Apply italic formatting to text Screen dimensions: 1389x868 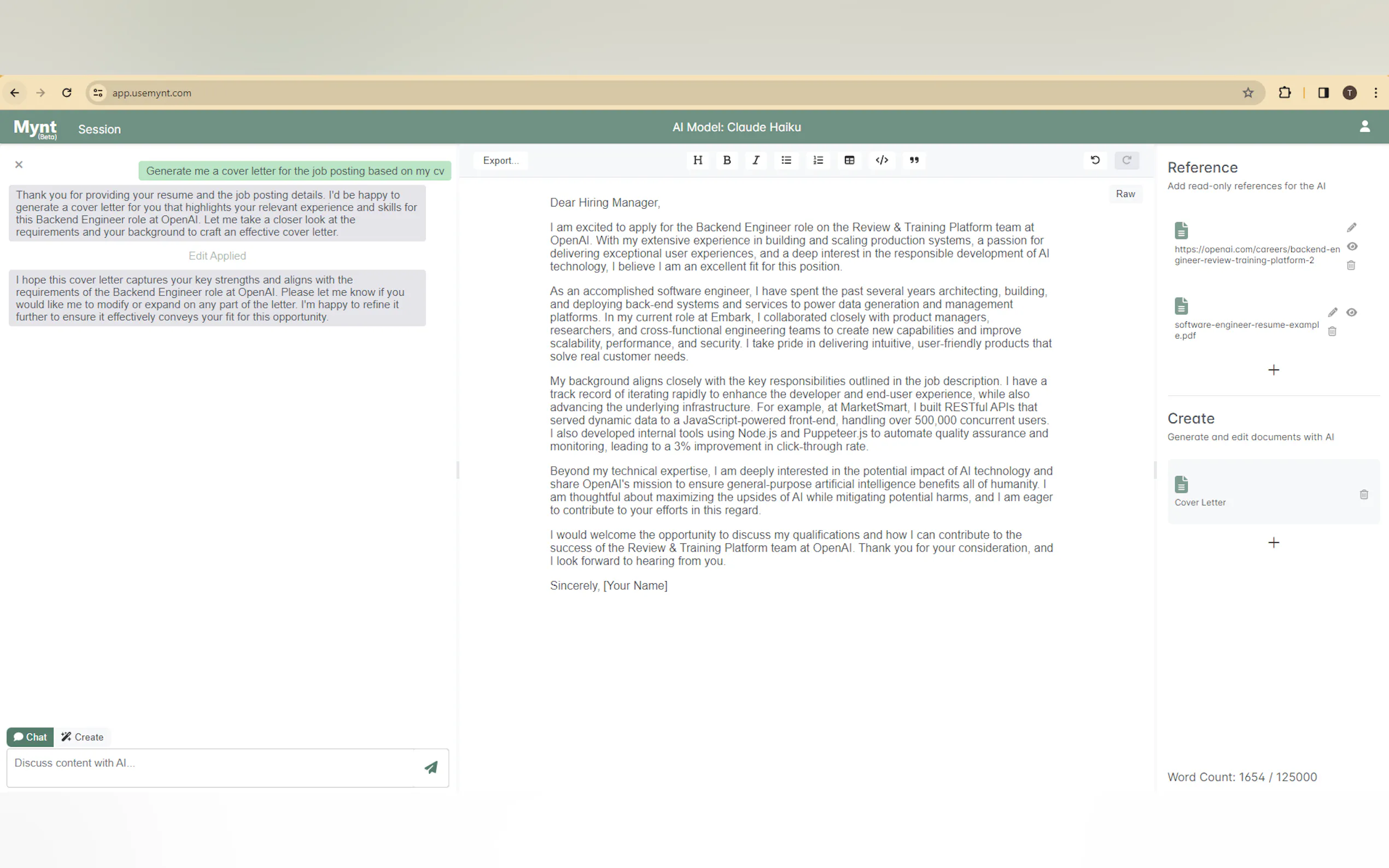tap(756, 160)
